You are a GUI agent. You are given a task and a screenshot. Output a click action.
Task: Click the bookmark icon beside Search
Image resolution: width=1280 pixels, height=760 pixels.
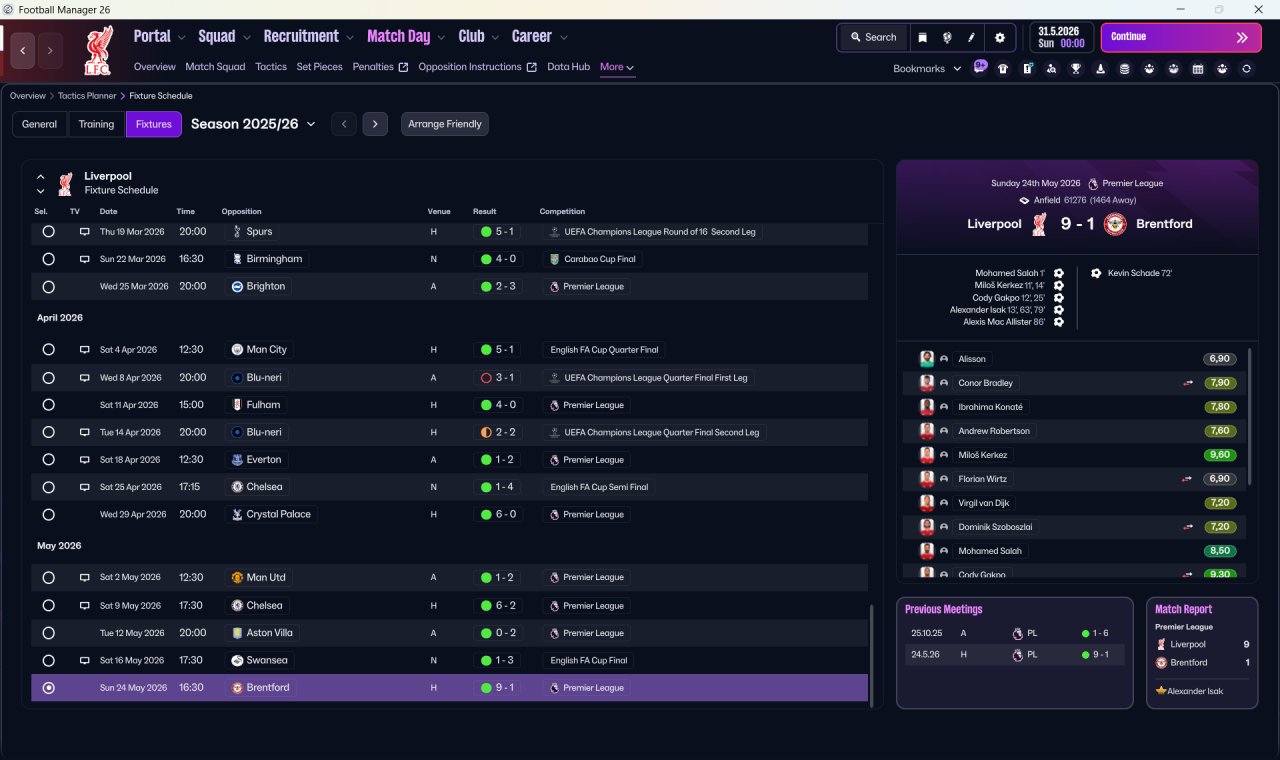pos(922,37)
